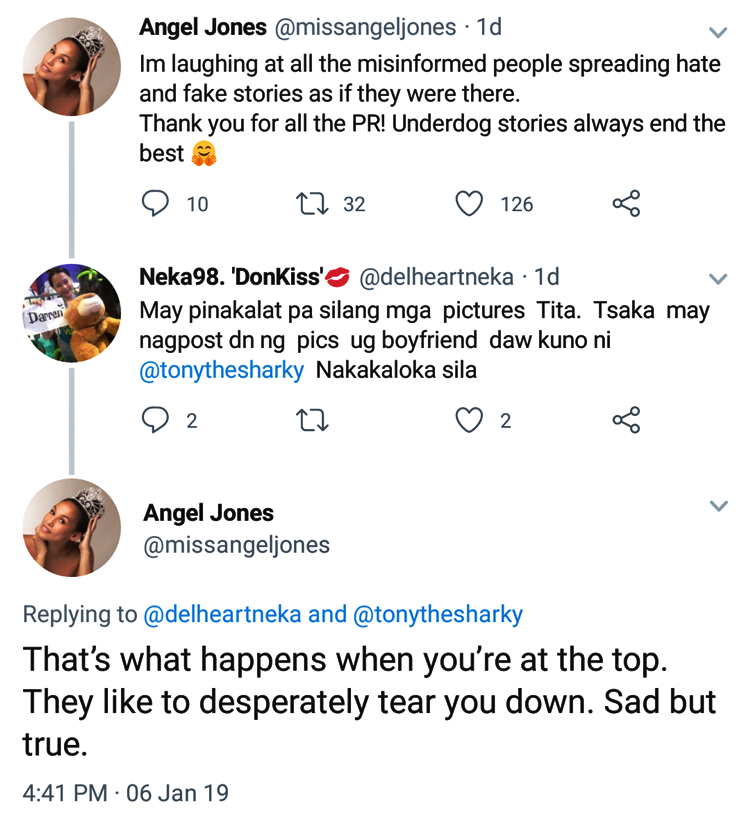Viewport: 750px width, 817px height.
Task: Retweet Neka98's tweet
Action: tap(310, 421)
